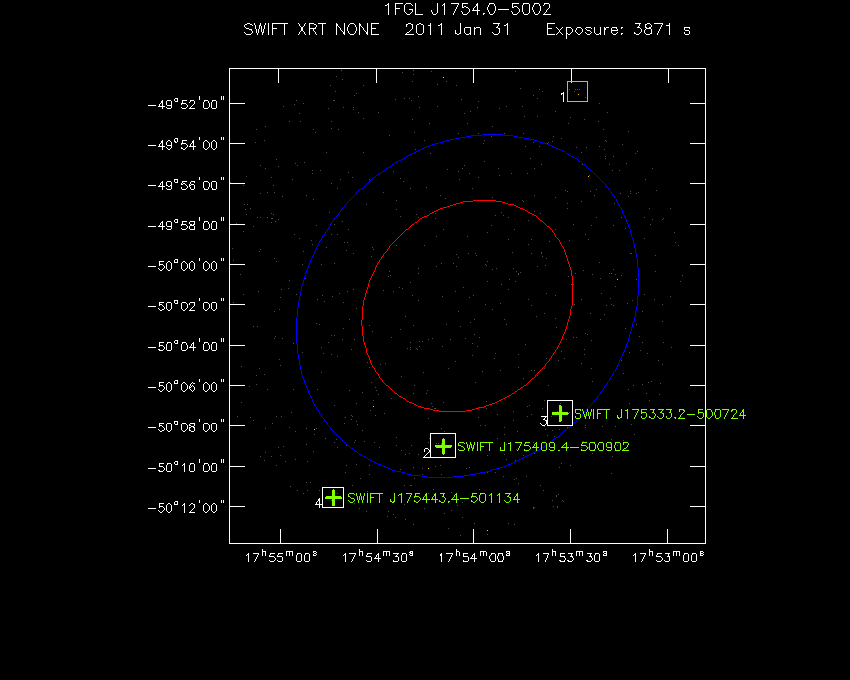
Task: Click the number 2 beside source J175409.4-500902
Action: [427, 453]
